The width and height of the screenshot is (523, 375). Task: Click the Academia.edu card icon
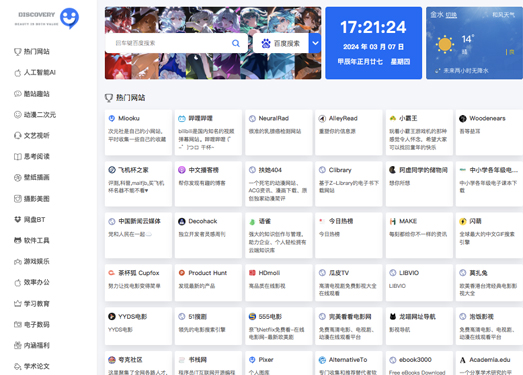tap(463, 360)
